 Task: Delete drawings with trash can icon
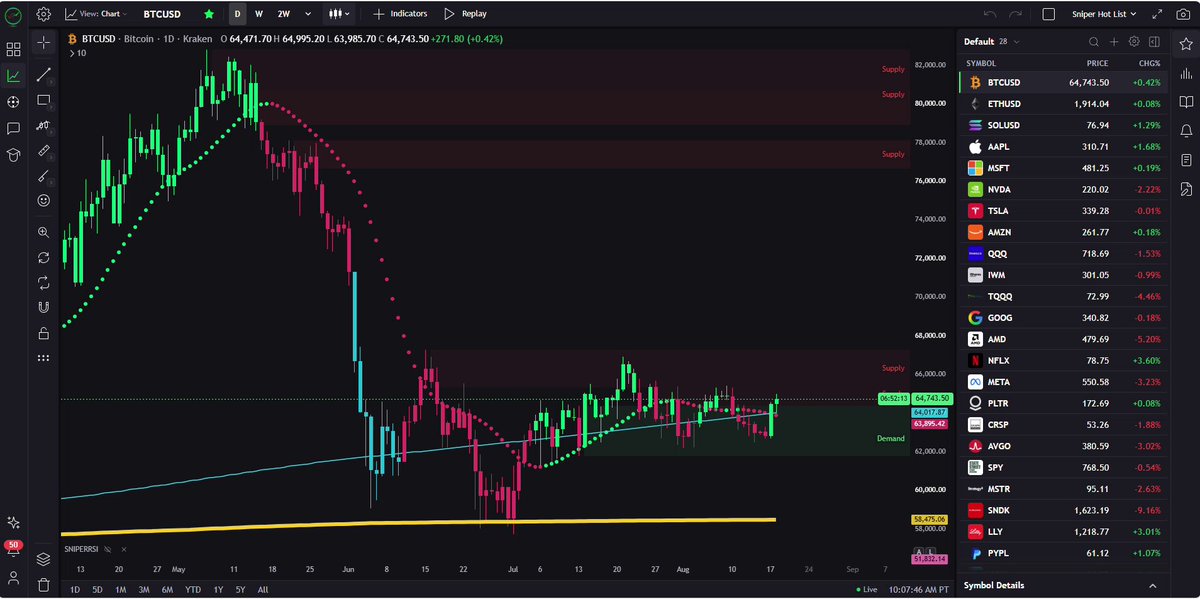point(43,584)
